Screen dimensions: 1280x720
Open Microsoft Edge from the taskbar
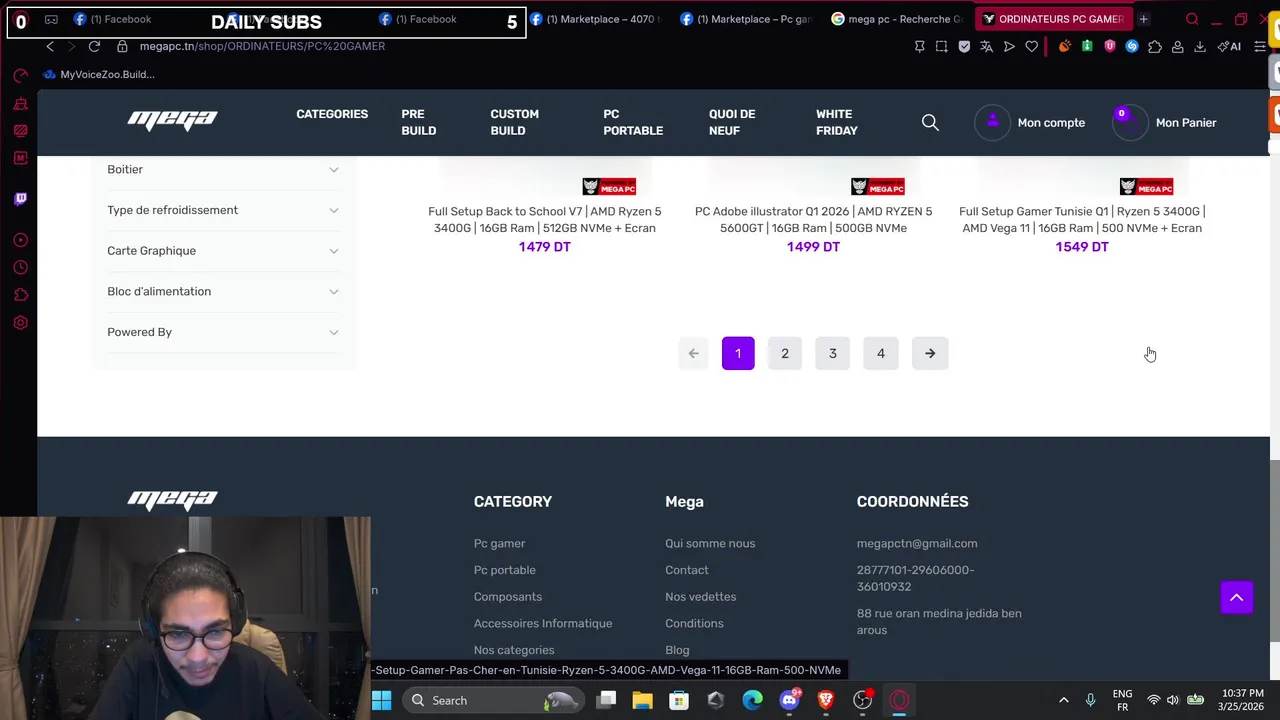click(x=752, y=700)
